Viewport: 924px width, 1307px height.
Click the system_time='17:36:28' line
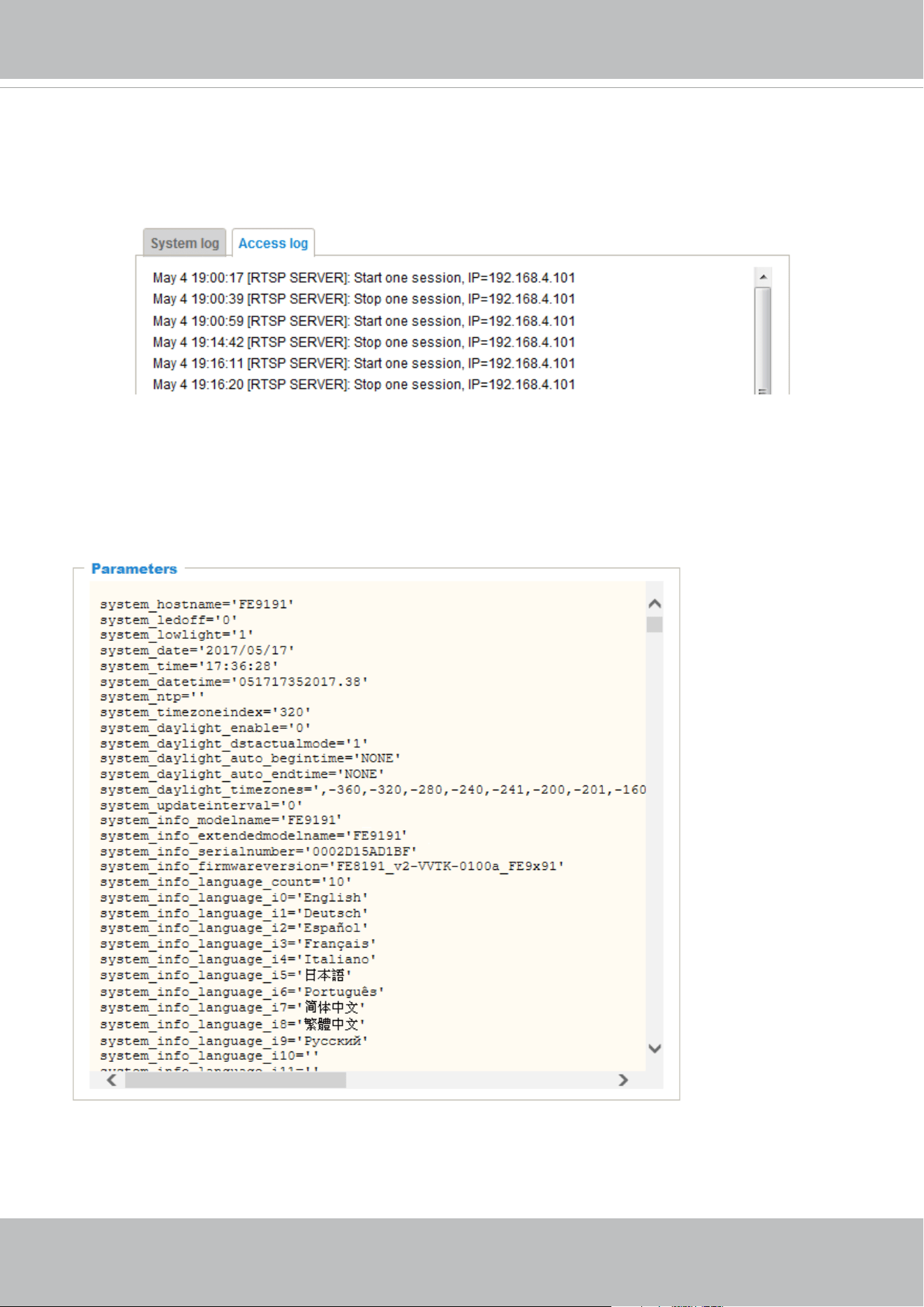tap(189, 666)
